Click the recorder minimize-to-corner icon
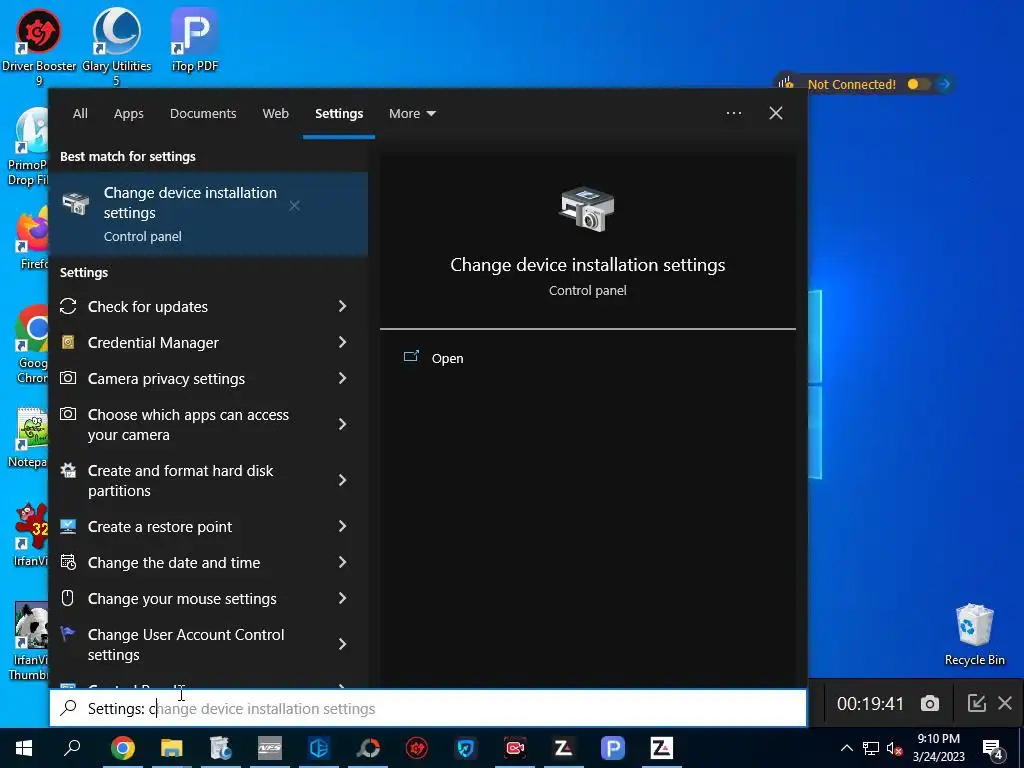This screenshot has width=1024, height=768. 976,703
